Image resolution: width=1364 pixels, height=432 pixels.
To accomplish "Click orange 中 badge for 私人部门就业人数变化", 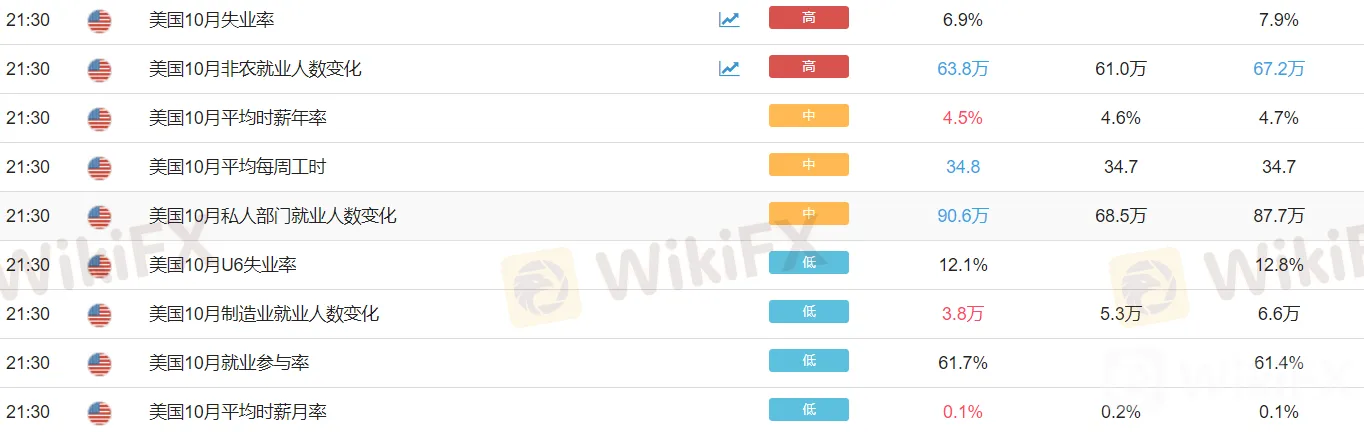I will pyautogui.click(x=809, y=214).
